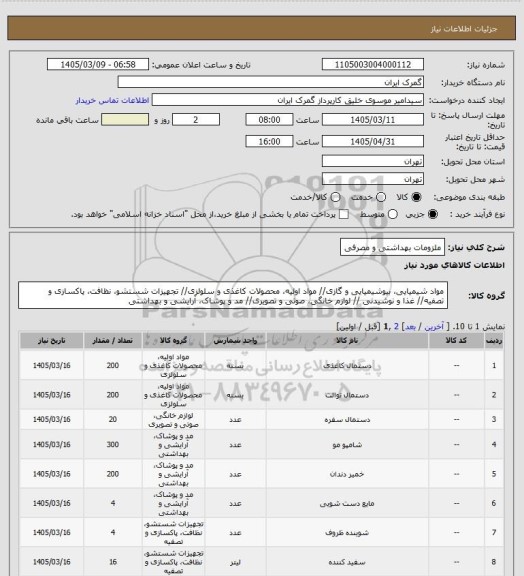Click the deadline time field 08:00
This screenshot has width=524, height=576.
(269, 120)
